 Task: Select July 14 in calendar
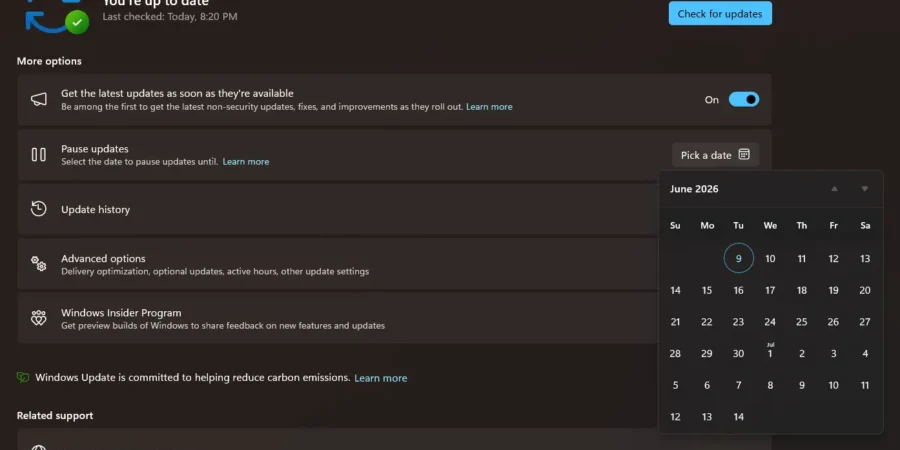[x=739, y=417]
